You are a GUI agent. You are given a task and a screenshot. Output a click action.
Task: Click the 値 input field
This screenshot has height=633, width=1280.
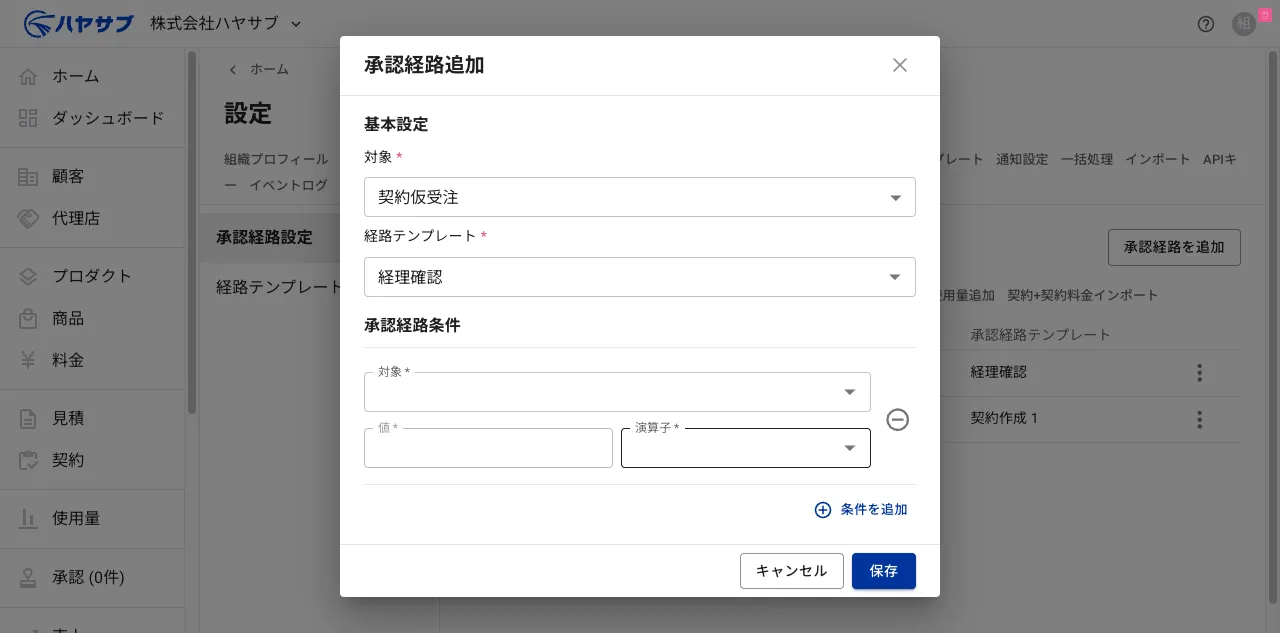[x=488, y=448]
